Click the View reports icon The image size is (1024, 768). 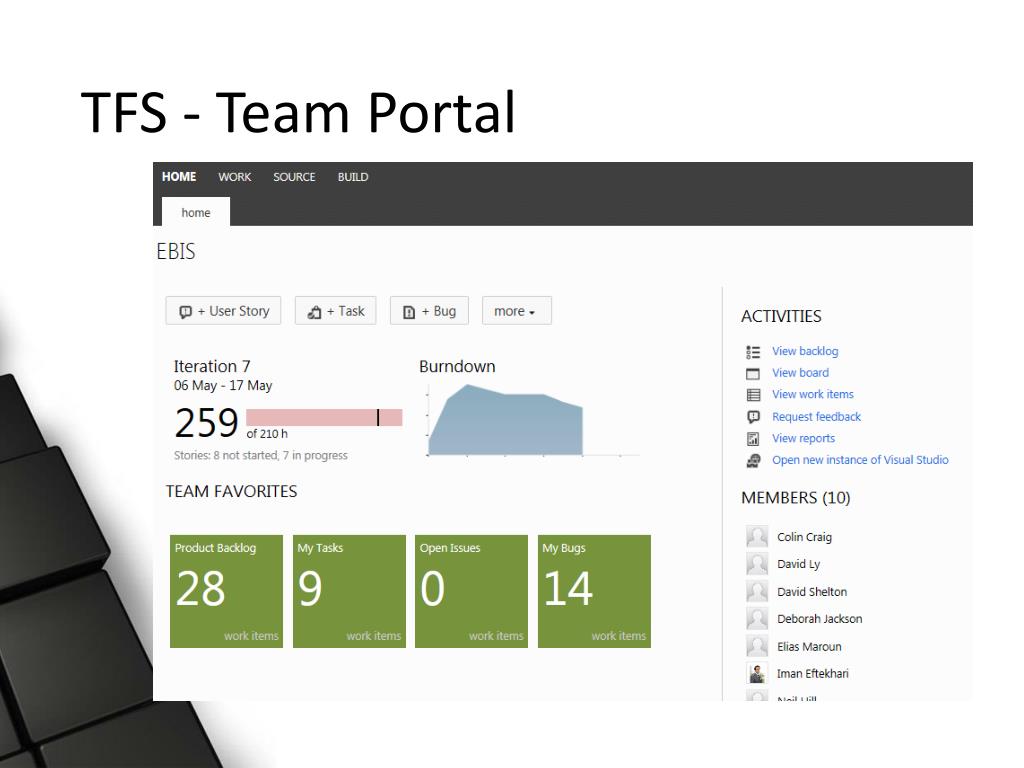753,439
